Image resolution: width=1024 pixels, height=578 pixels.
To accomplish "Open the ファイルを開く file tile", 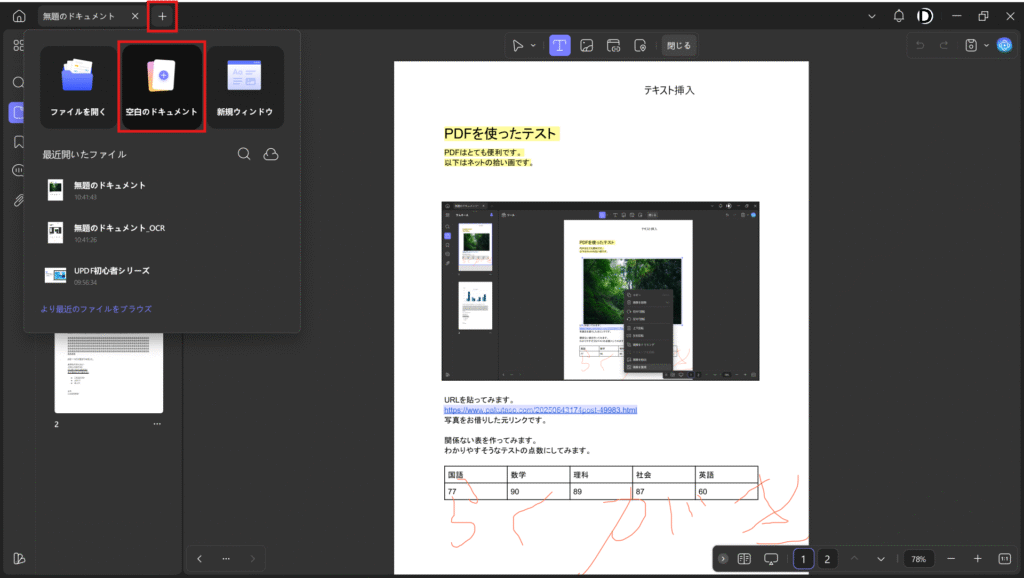I will [x=78, y=86].
